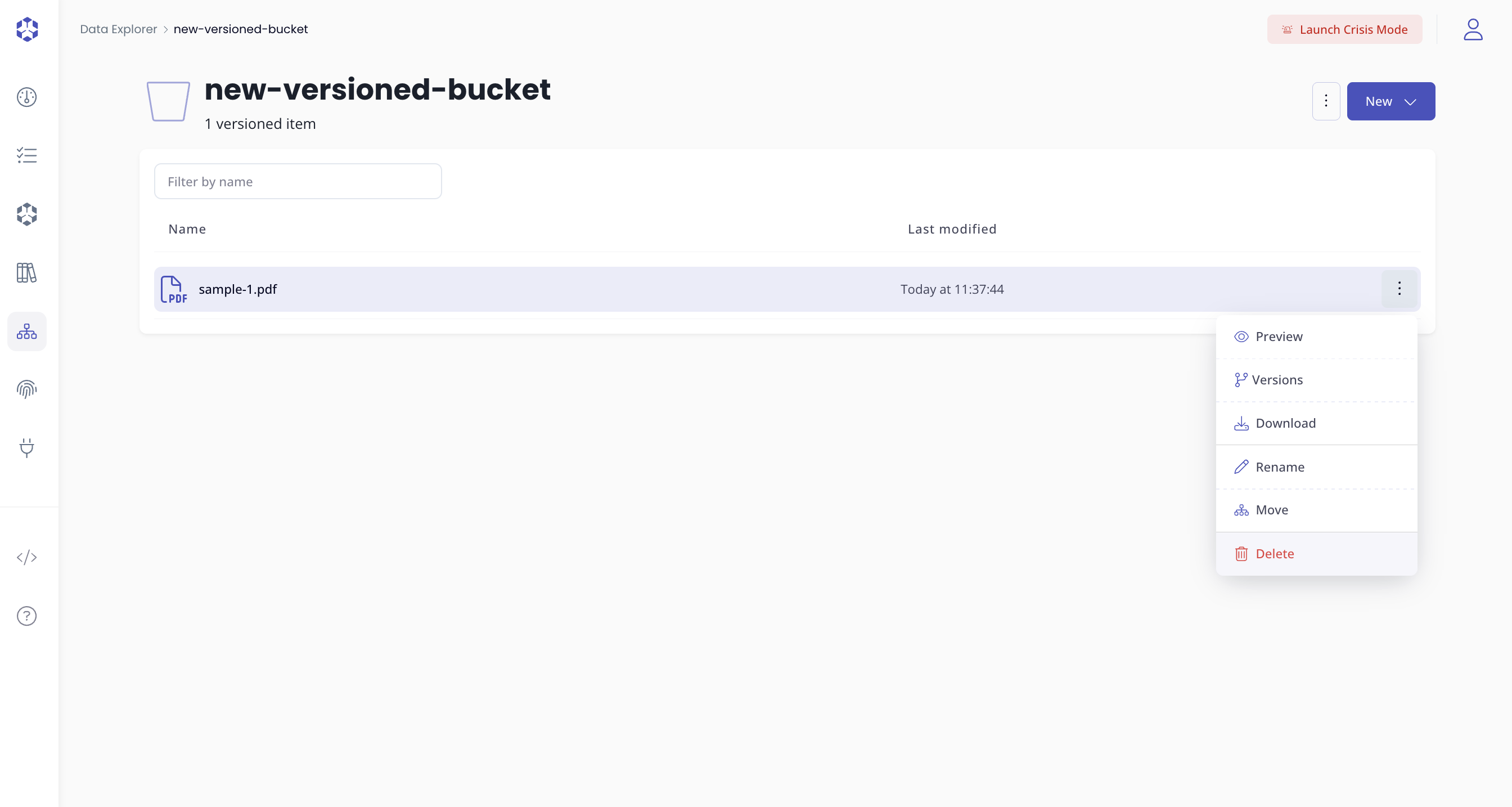Open the user profile icon
1512x807 pixels.
click(1473, 29)
